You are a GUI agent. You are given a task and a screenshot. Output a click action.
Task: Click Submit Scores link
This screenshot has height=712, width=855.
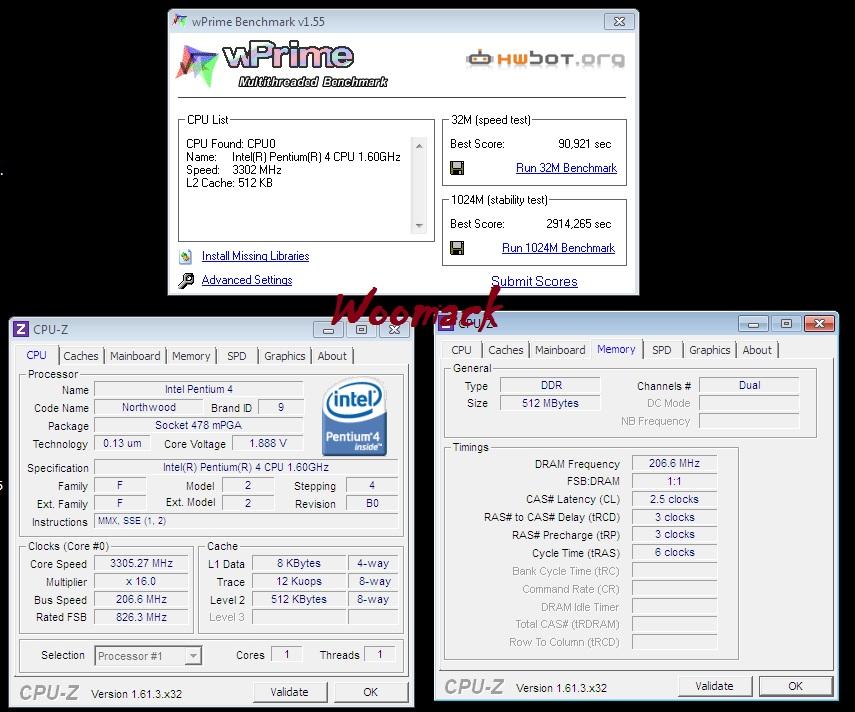coord(534,281)
